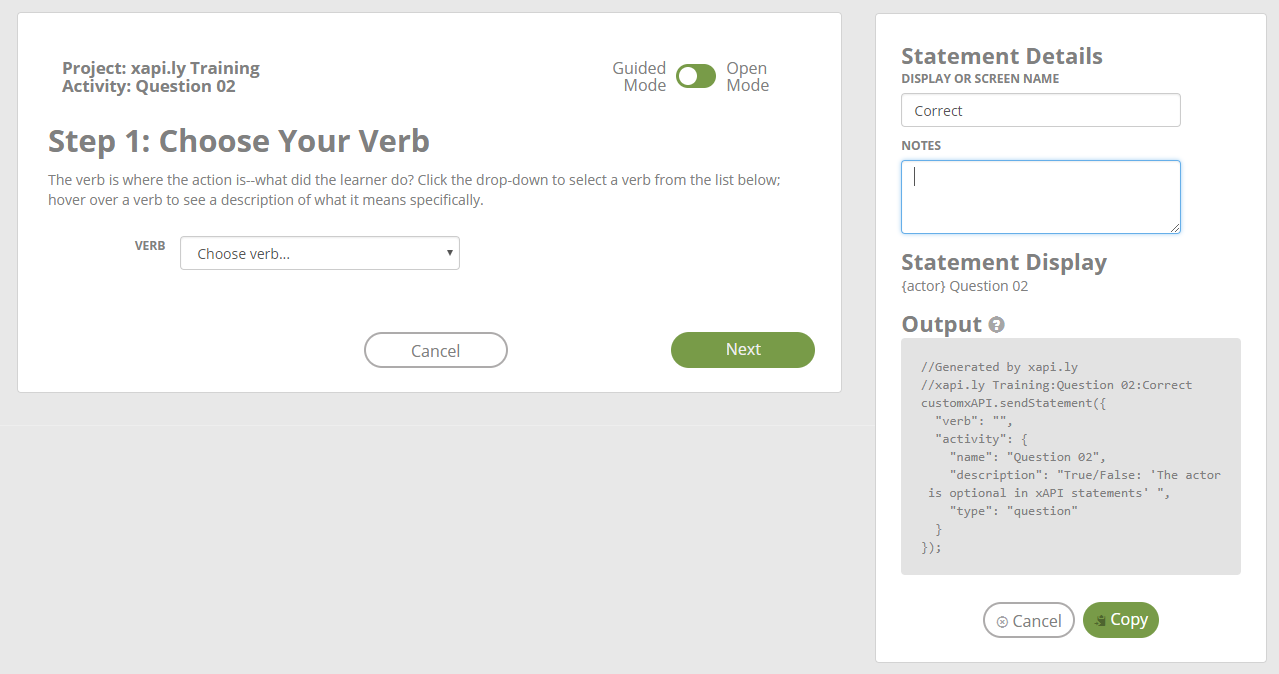
Task: Click the Display or Screen Name field
Action: (1040, 110)
